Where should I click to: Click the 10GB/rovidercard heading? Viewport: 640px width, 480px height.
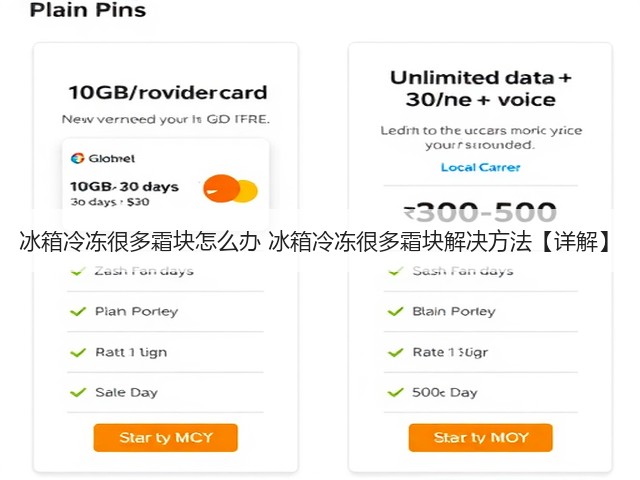coord(168,93)
